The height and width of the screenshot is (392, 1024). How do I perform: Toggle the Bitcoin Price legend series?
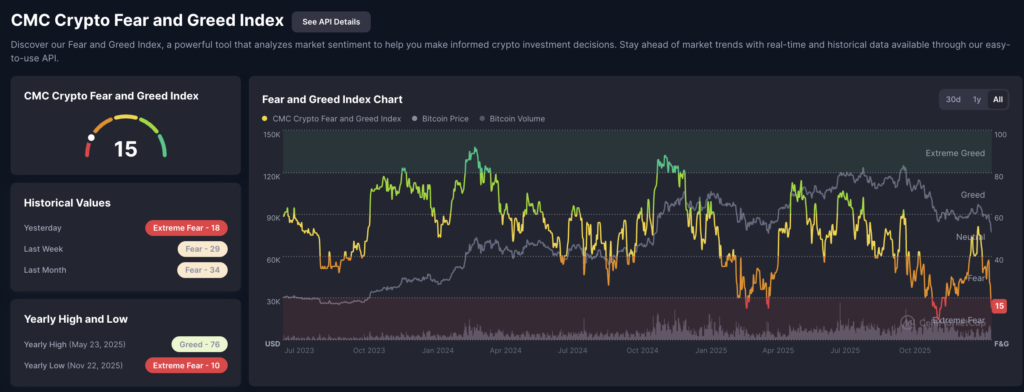[440, 119]
